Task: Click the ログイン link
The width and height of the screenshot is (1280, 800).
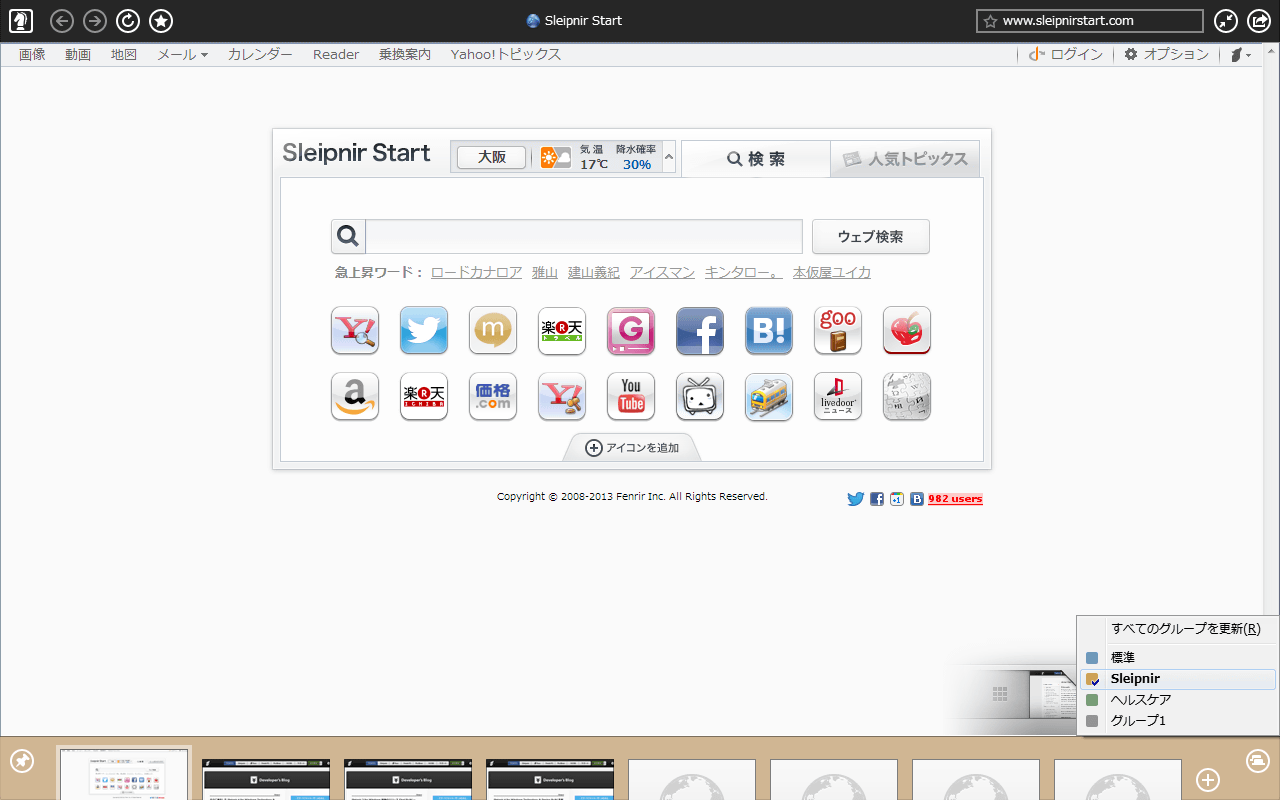Action: tap(1067, 55)
